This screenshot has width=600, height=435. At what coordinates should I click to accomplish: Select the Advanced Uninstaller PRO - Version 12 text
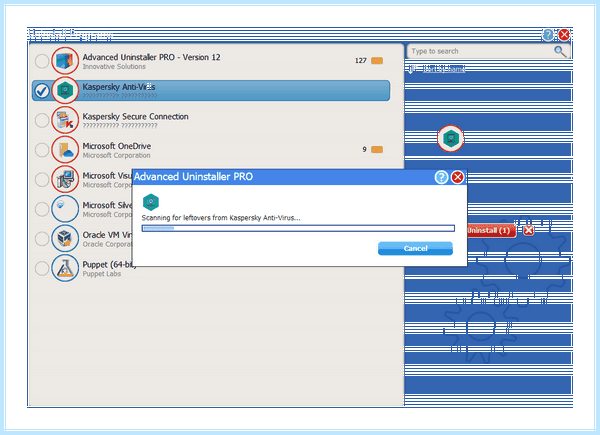tap(152, 57)
